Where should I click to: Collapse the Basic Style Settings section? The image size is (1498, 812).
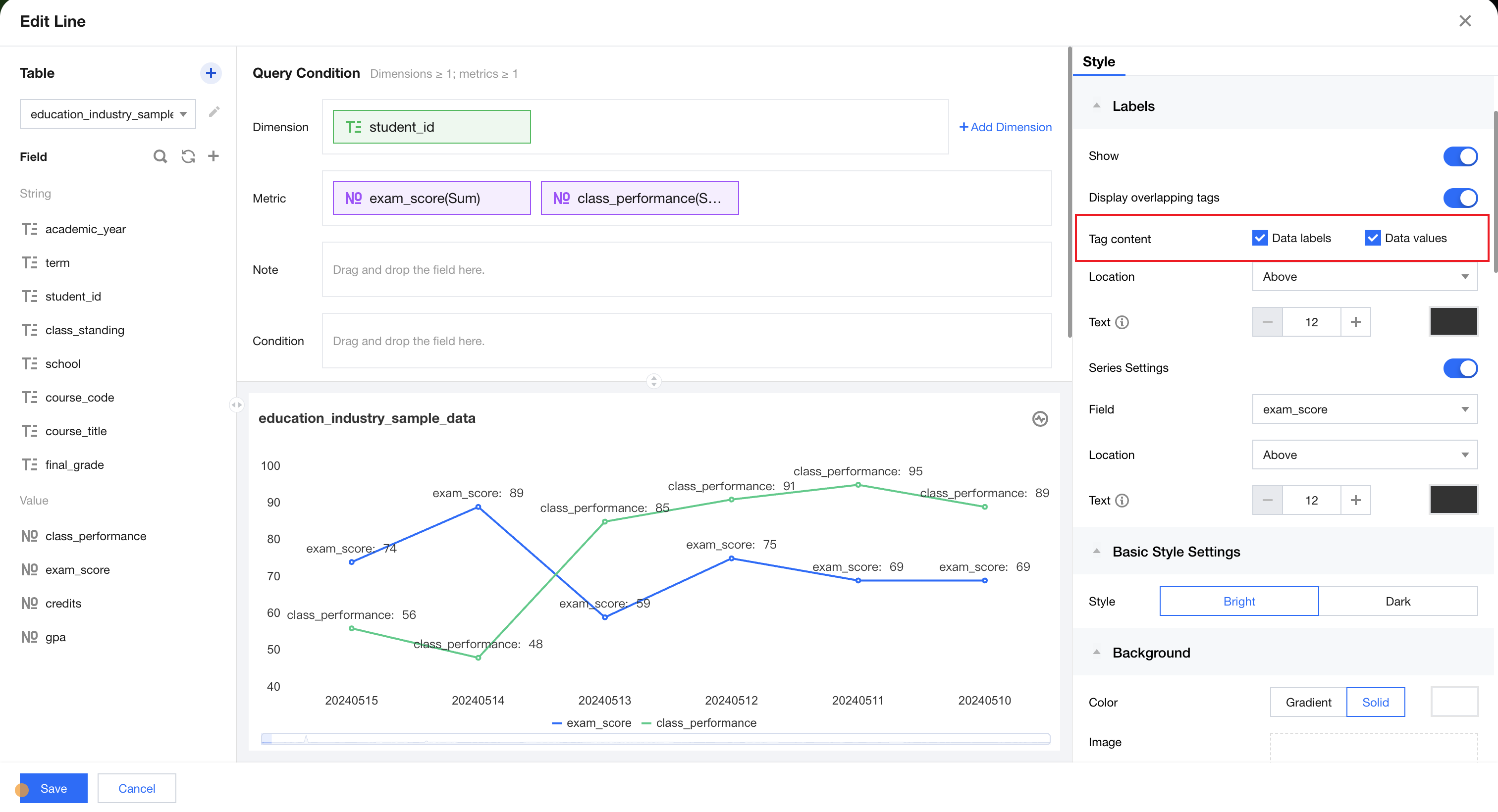pos(1097,551)
